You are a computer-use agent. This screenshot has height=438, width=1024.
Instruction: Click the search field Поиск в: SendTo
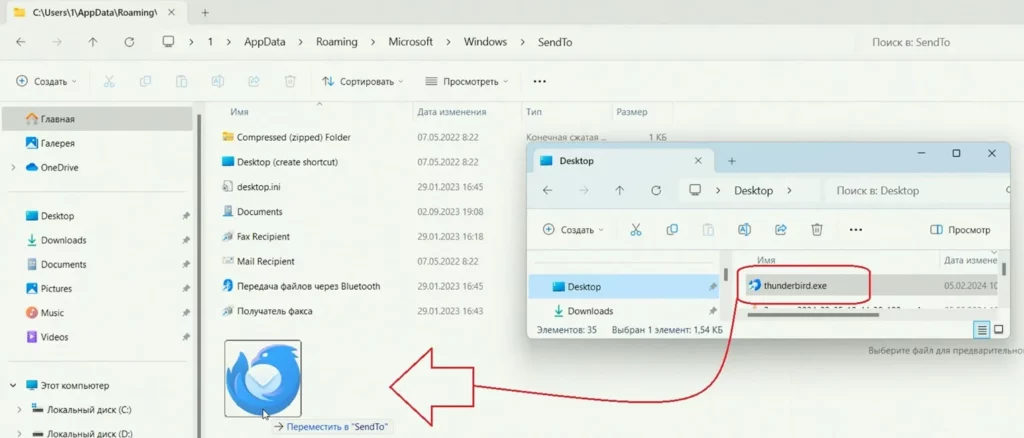pos(940,42)
